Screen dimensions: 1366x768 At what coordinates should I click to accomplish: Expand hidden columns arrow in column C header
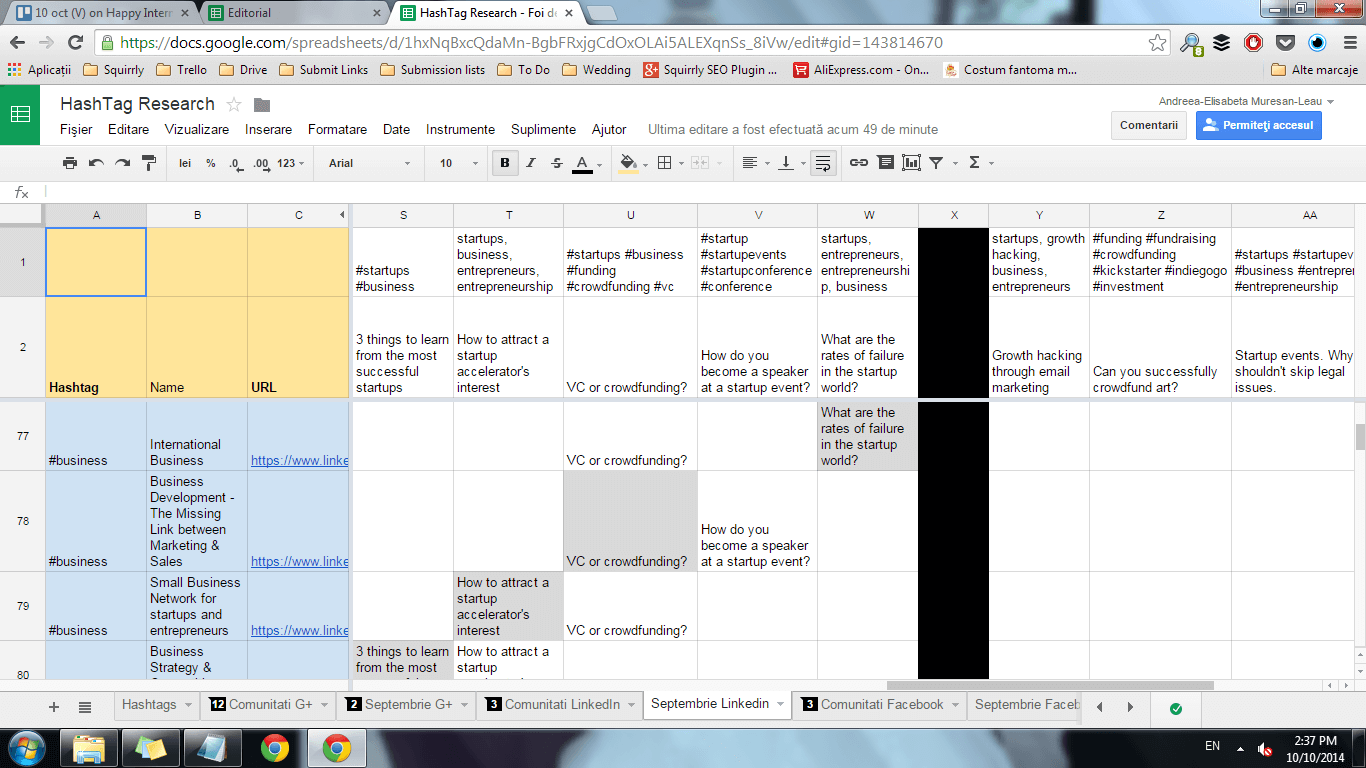342,215
